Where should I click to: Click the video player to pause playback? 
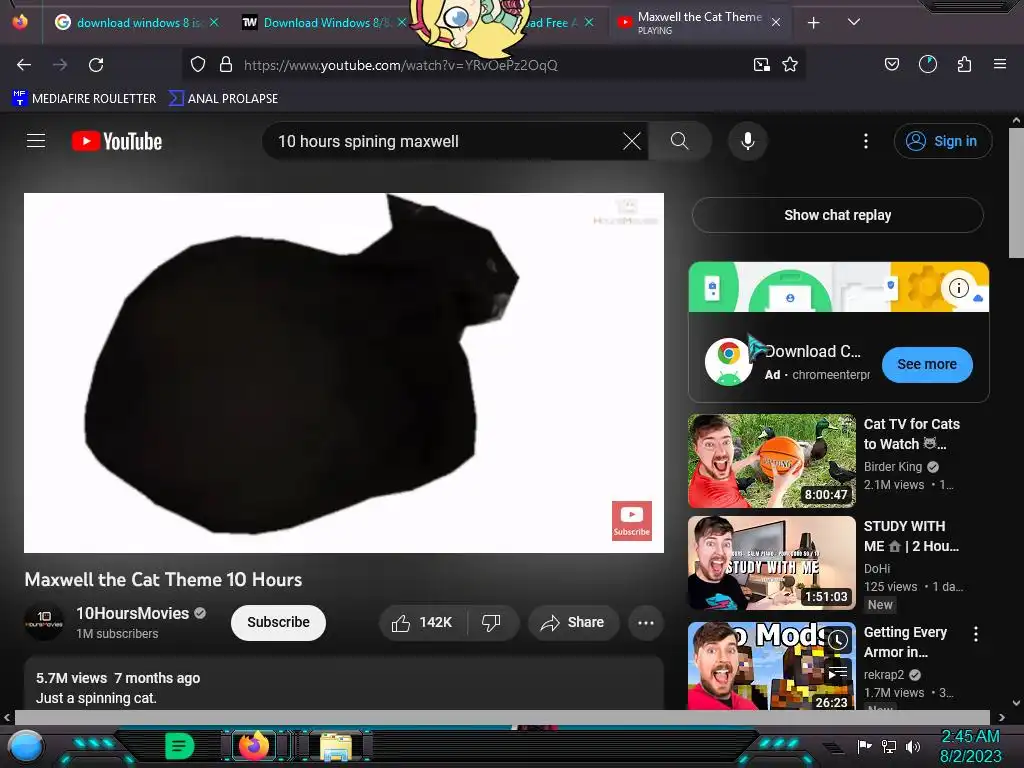(344, 372)
